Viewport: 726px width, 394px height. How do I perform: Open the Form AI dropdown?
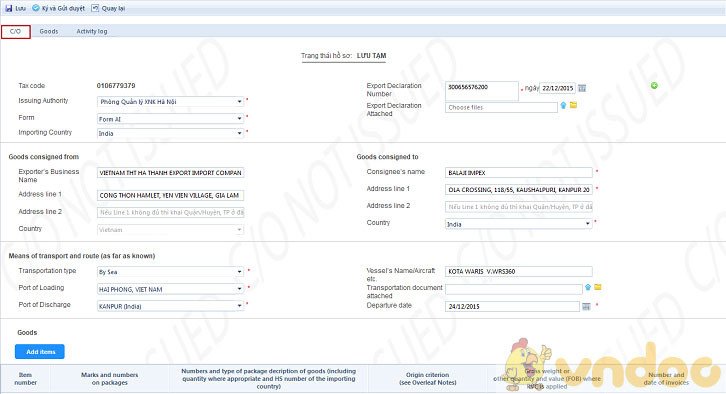[239, 119]
